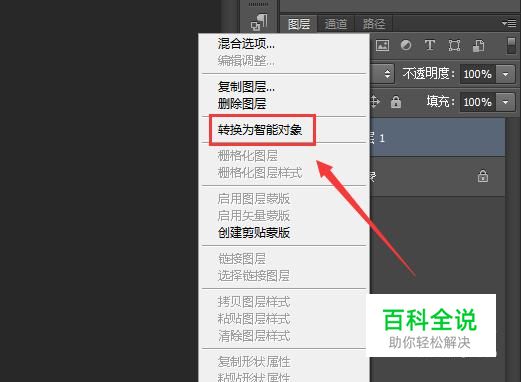This screenshot has width=521, height=382.
Task: Filter layers by shape layers
Action: coord(454,45)
